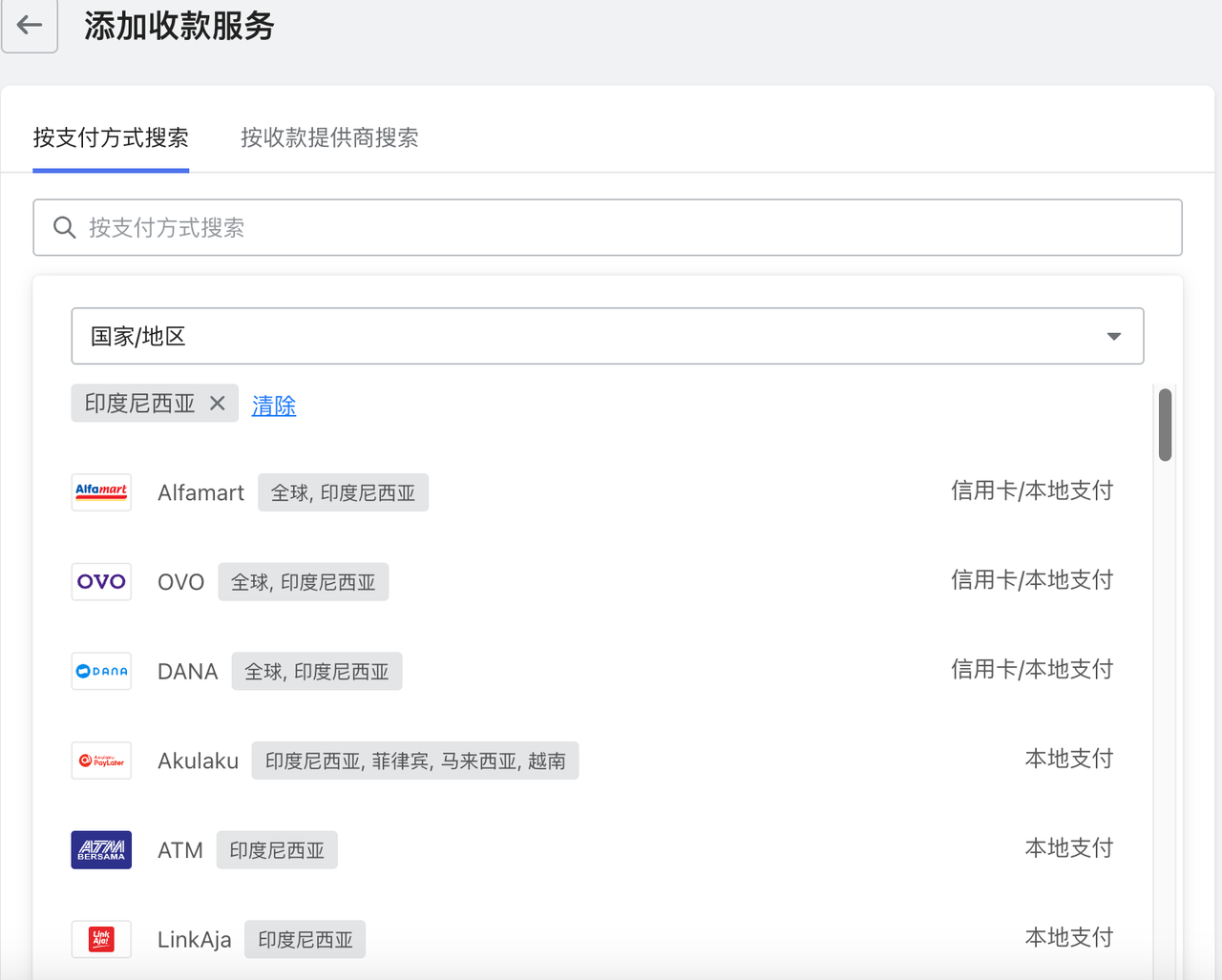1222x980 pixels.
Task: Click the ATM Bersama logo
Action: [100, 849]
